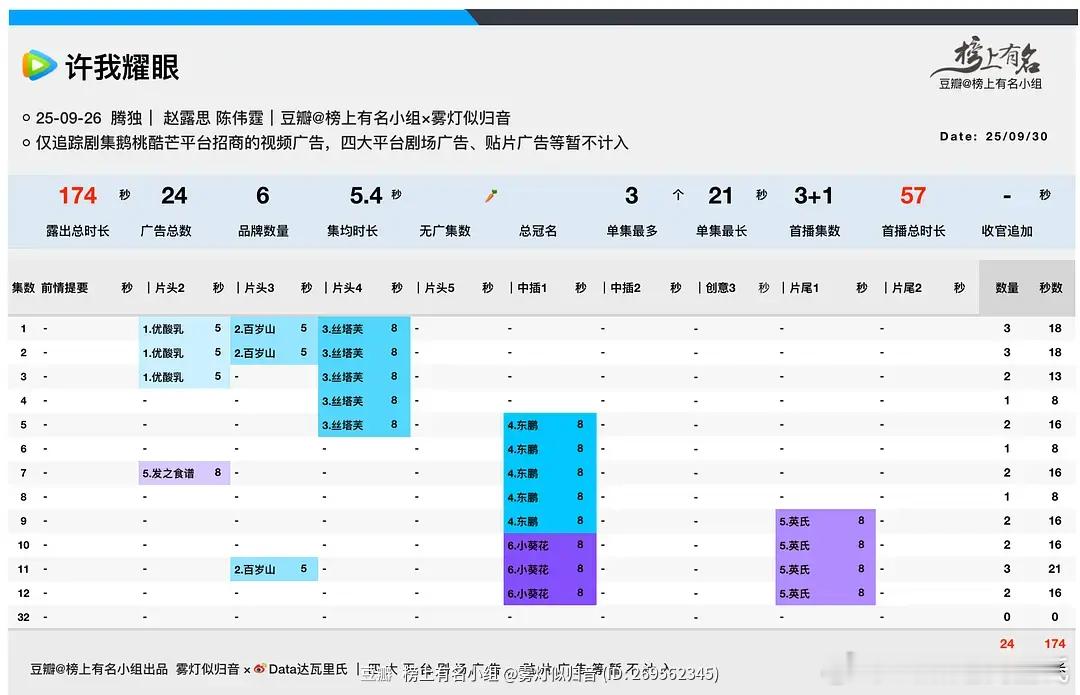Click the 片尾1 column header
1080x695 pixels.
[804, 288]
